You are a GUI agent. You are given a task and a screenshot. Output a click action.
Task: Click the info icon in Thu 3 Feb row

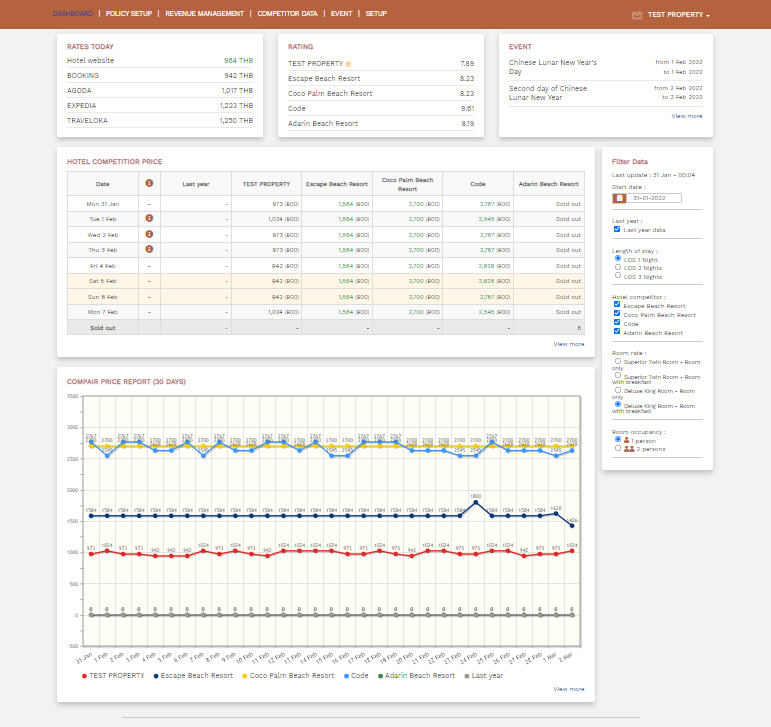149,249
